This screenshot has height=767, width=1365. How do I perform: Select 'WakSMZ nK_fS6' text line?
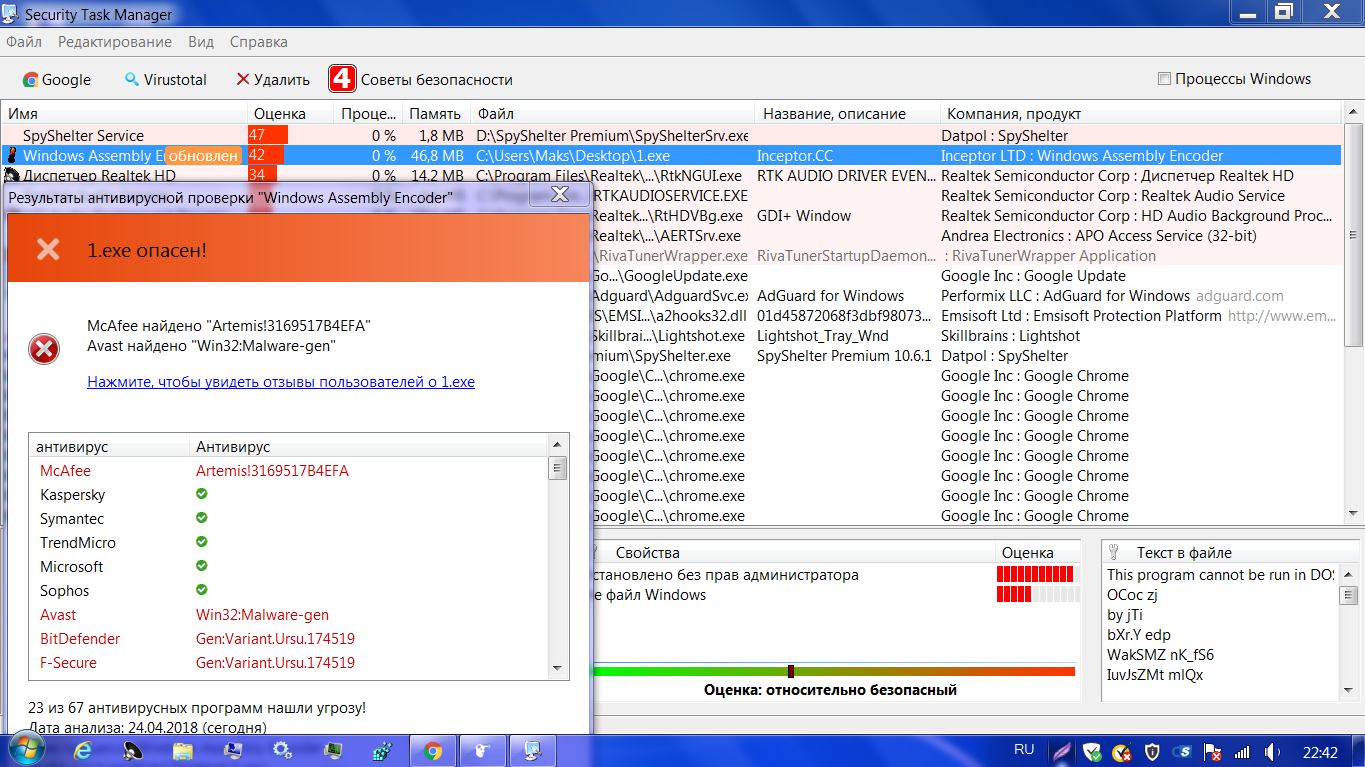coord(1160,655)
